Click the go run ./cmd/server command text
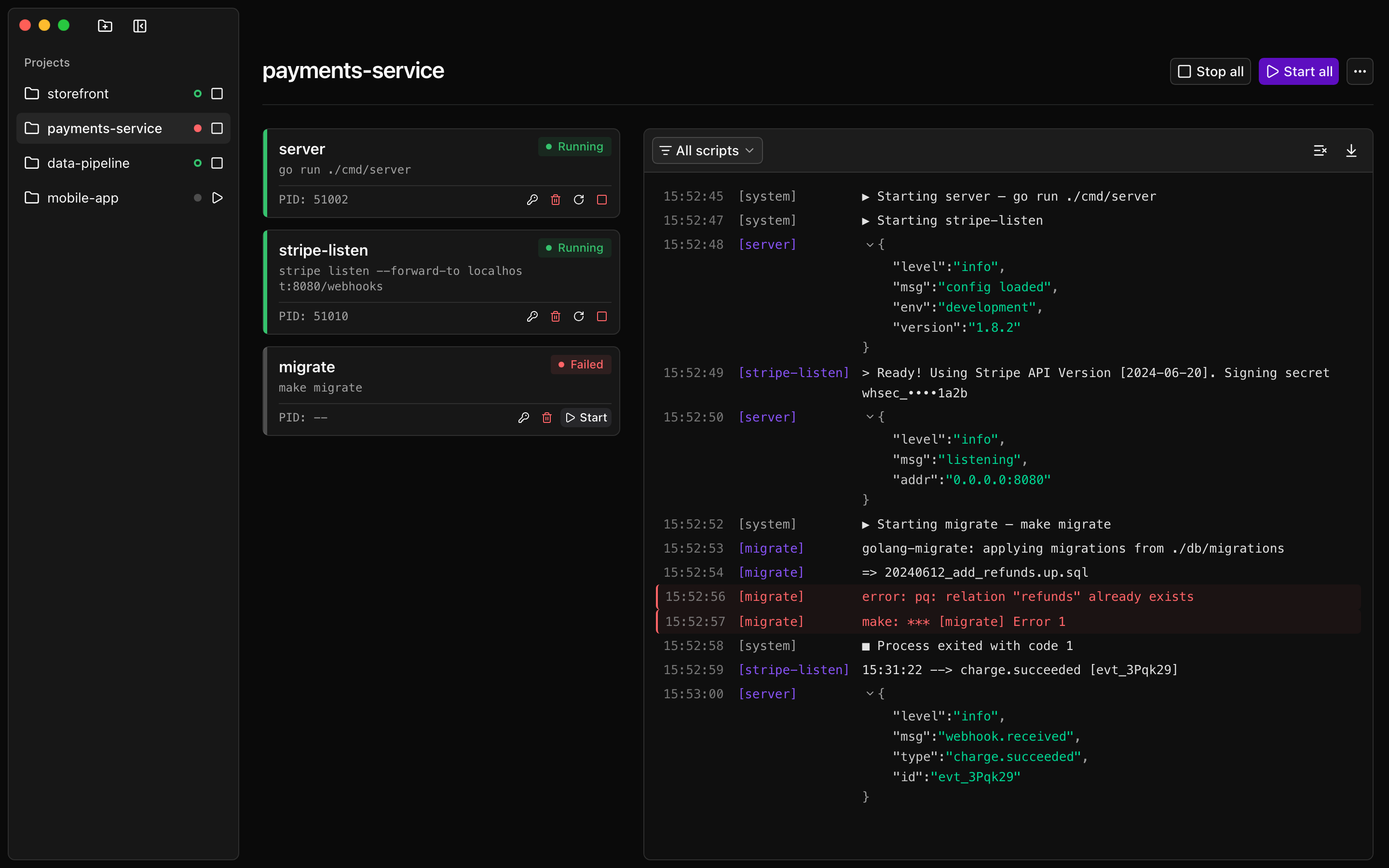The width and height of the screenshot is (1389, 868). [x=345, y=170]
